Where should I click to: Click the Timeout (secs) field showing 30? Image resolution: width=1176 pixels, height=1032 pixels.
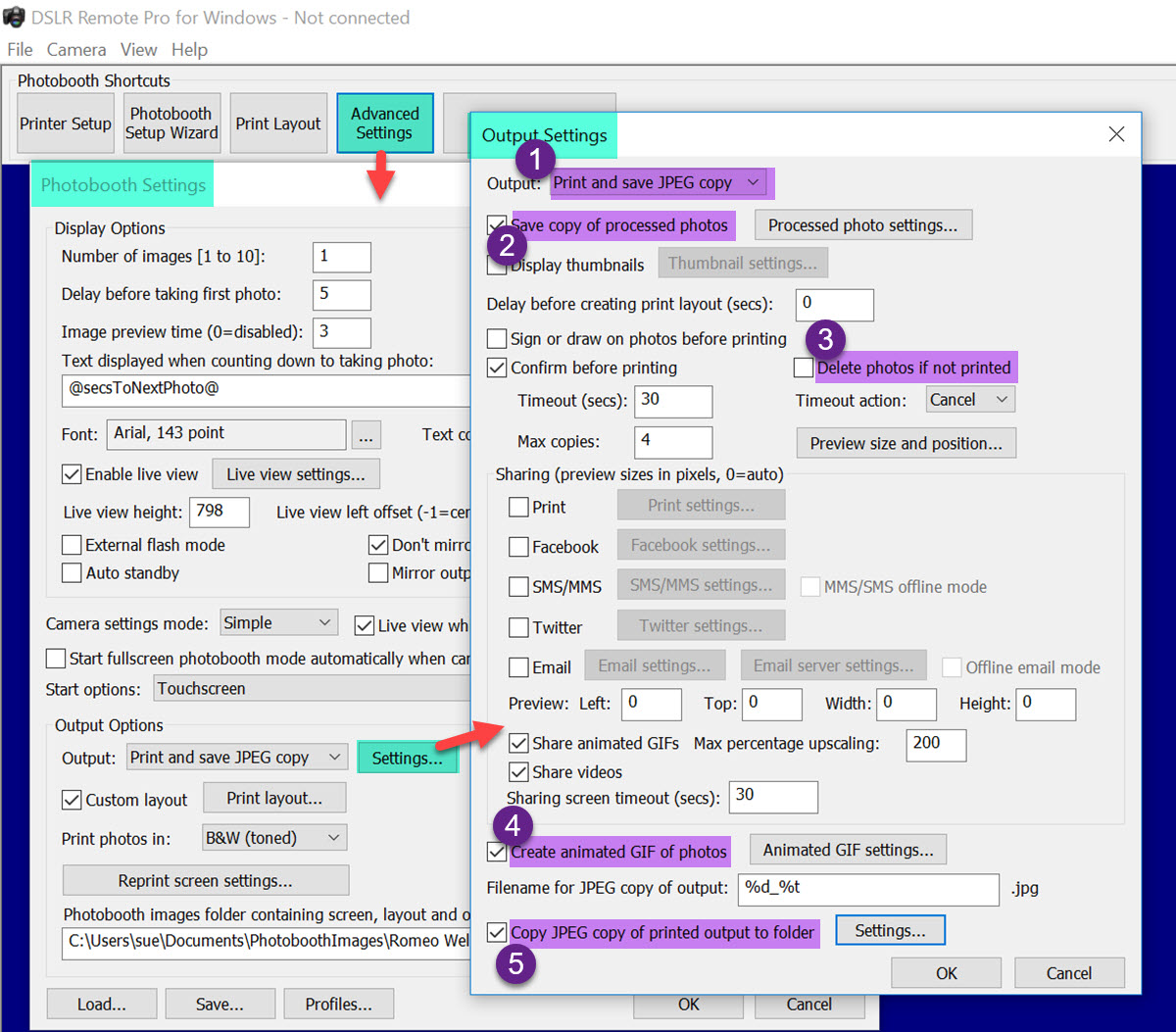[x=673, y=401]
